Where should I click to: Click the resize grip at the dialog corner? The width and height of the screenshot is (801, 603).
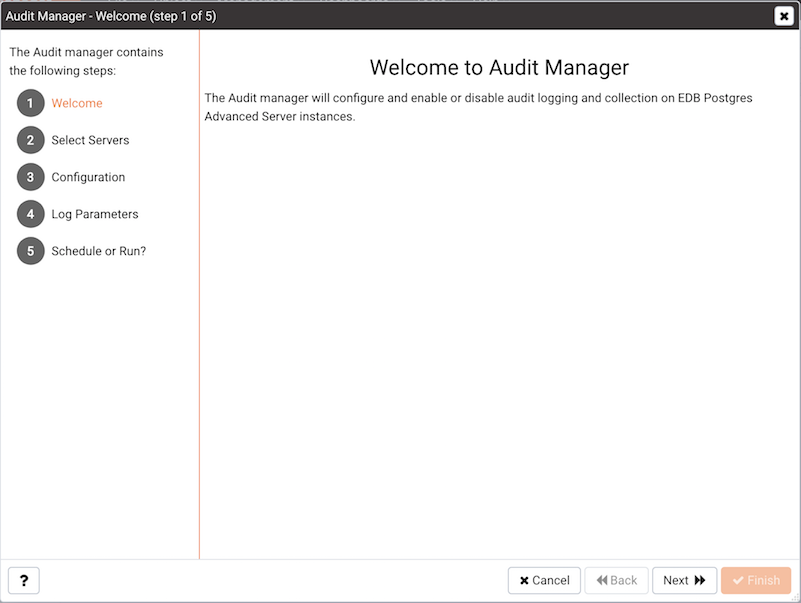(796, 597)
